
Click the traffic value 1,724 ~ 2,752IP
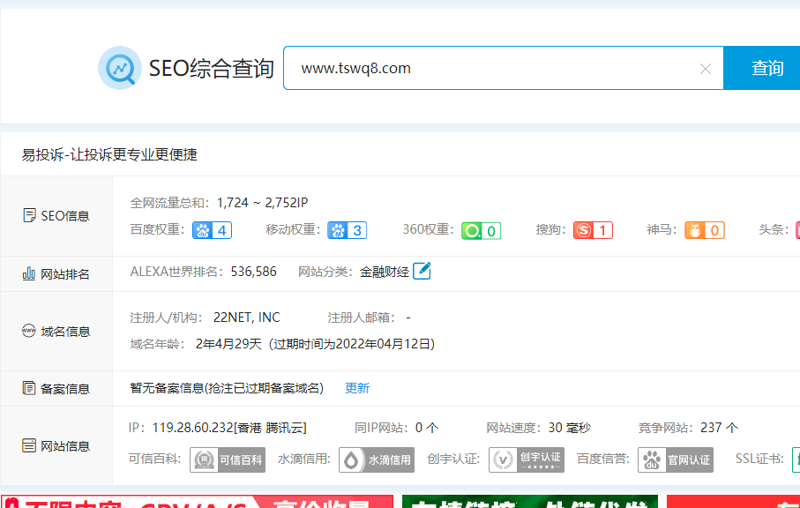click(x=262, y=202)
